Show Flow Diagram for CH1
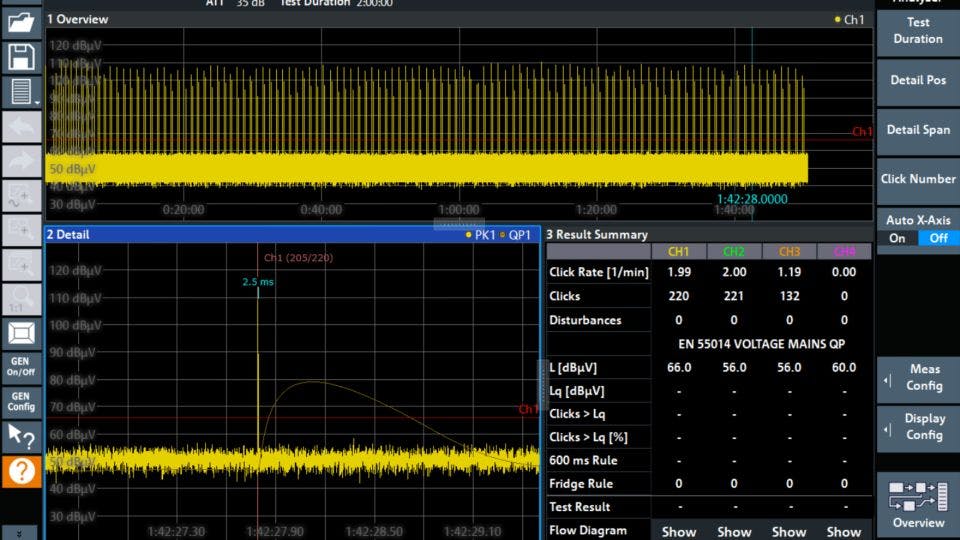This screenshot has width=960, height=540. click(679, 531)
